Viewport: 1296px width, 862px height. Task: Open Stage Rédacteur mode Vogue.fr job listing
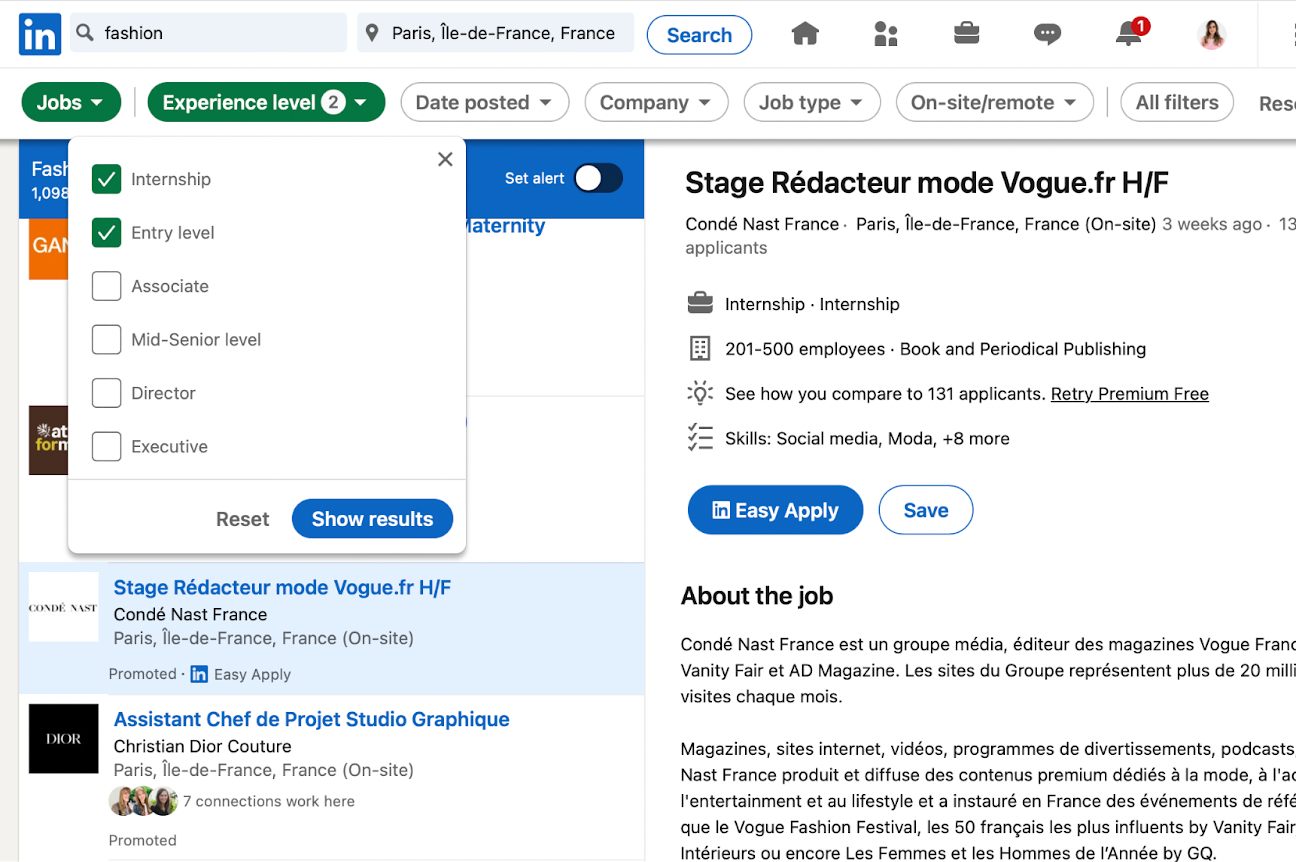point(282,587)
